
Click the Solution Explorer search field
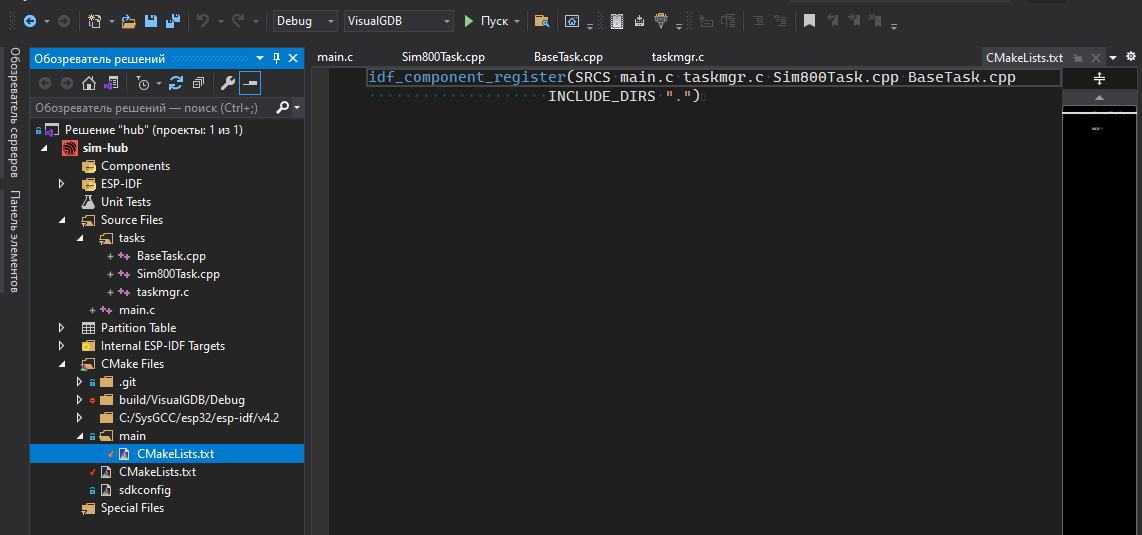tap(150, 107)
